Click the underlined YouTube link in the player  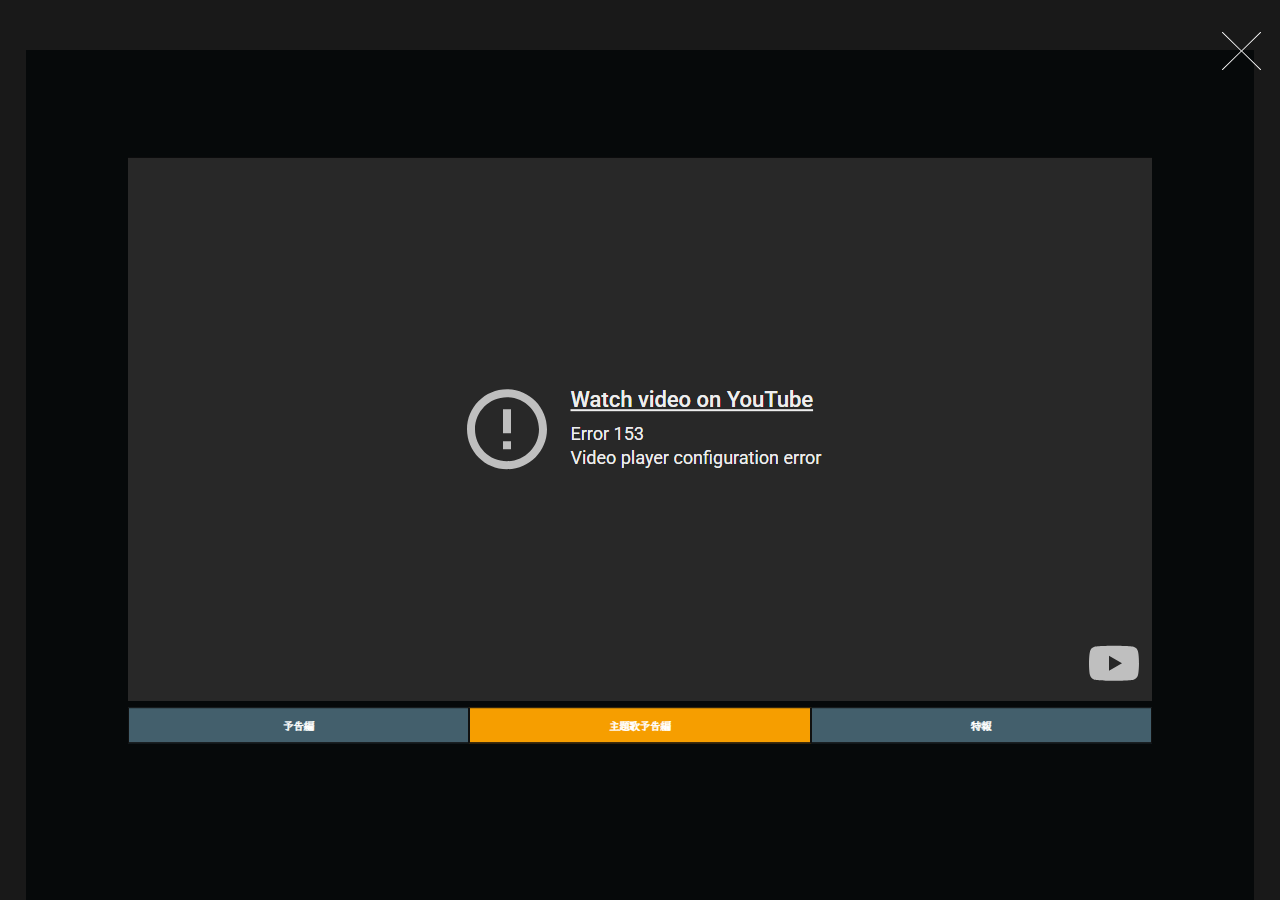pos(691,399)
